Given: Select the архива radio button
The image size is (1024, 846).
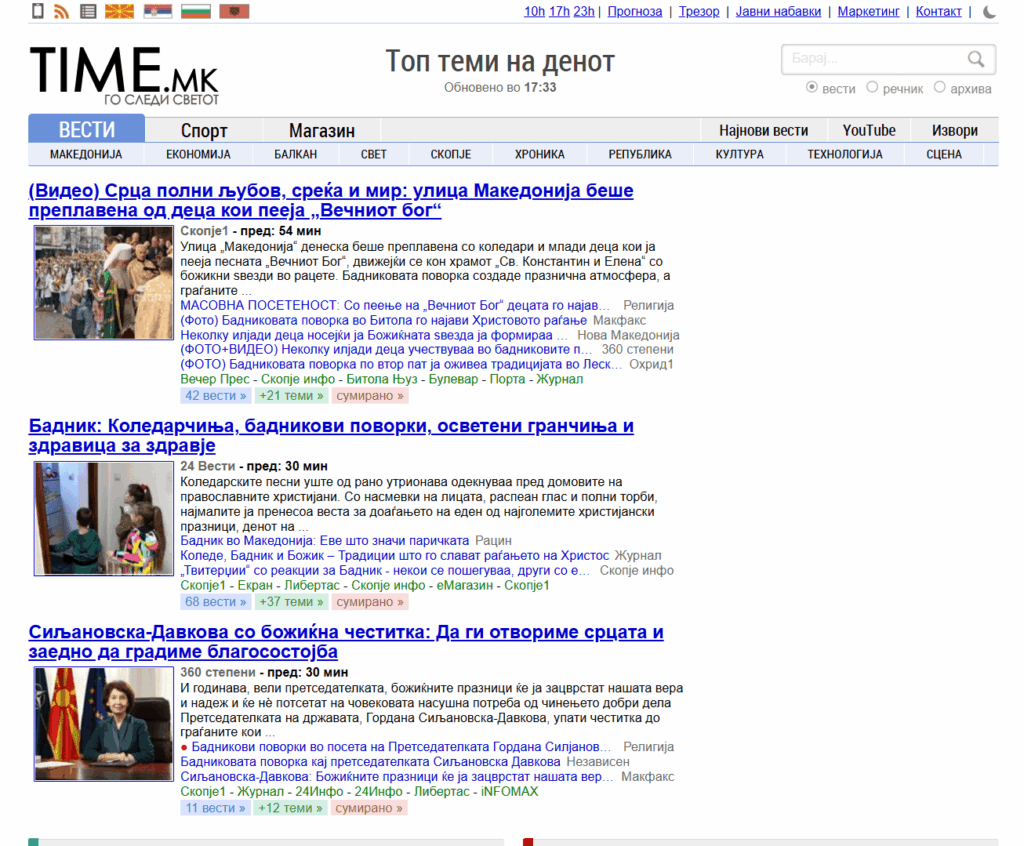Looking at the screenshot, I should (938, 88).
